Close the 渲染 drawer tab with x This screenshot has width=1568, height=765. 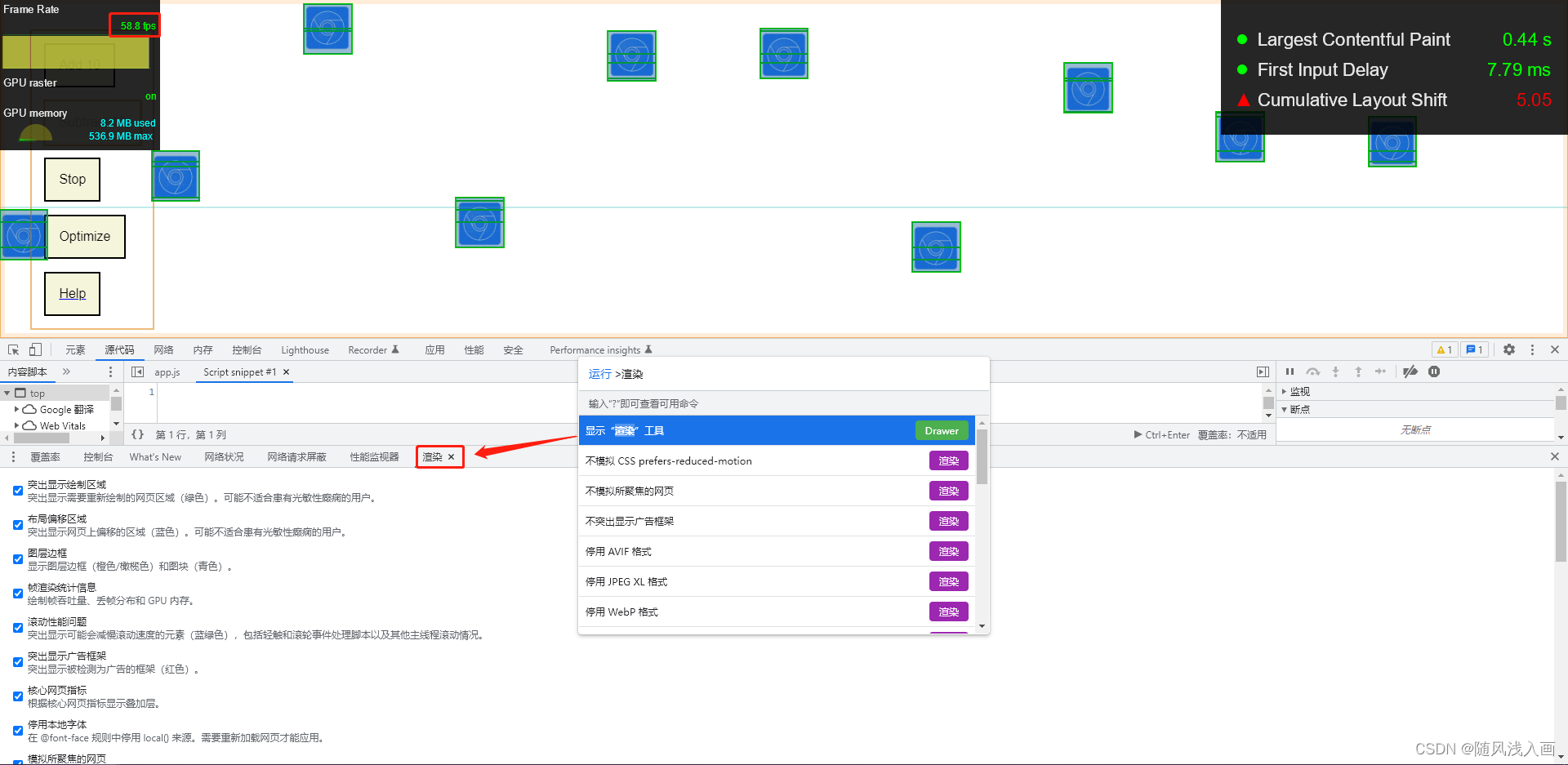tap(451, 457)
